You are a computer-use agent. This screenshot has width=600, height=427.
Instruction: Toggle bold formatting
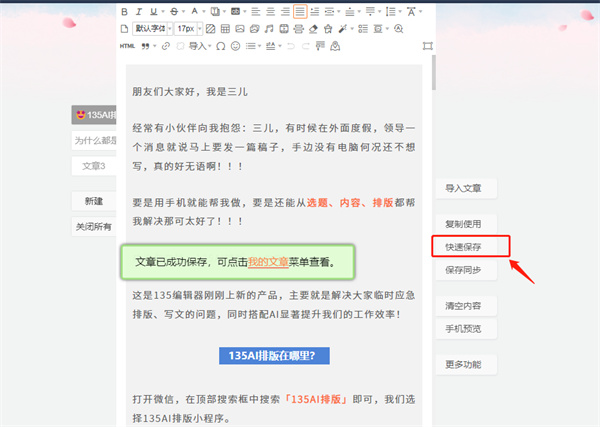(x=124, y=12)
